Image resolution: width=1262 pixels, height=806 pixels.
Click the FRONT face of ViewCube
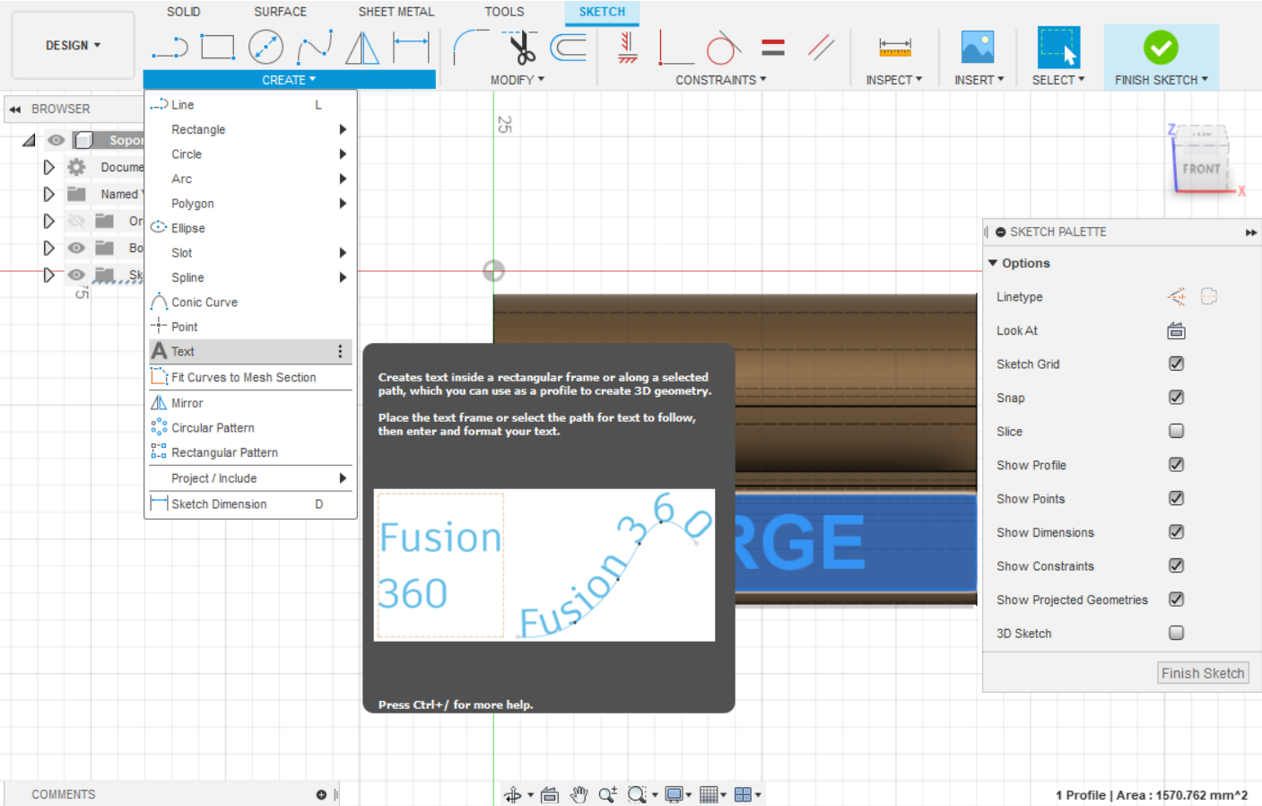coord(1201,168)
